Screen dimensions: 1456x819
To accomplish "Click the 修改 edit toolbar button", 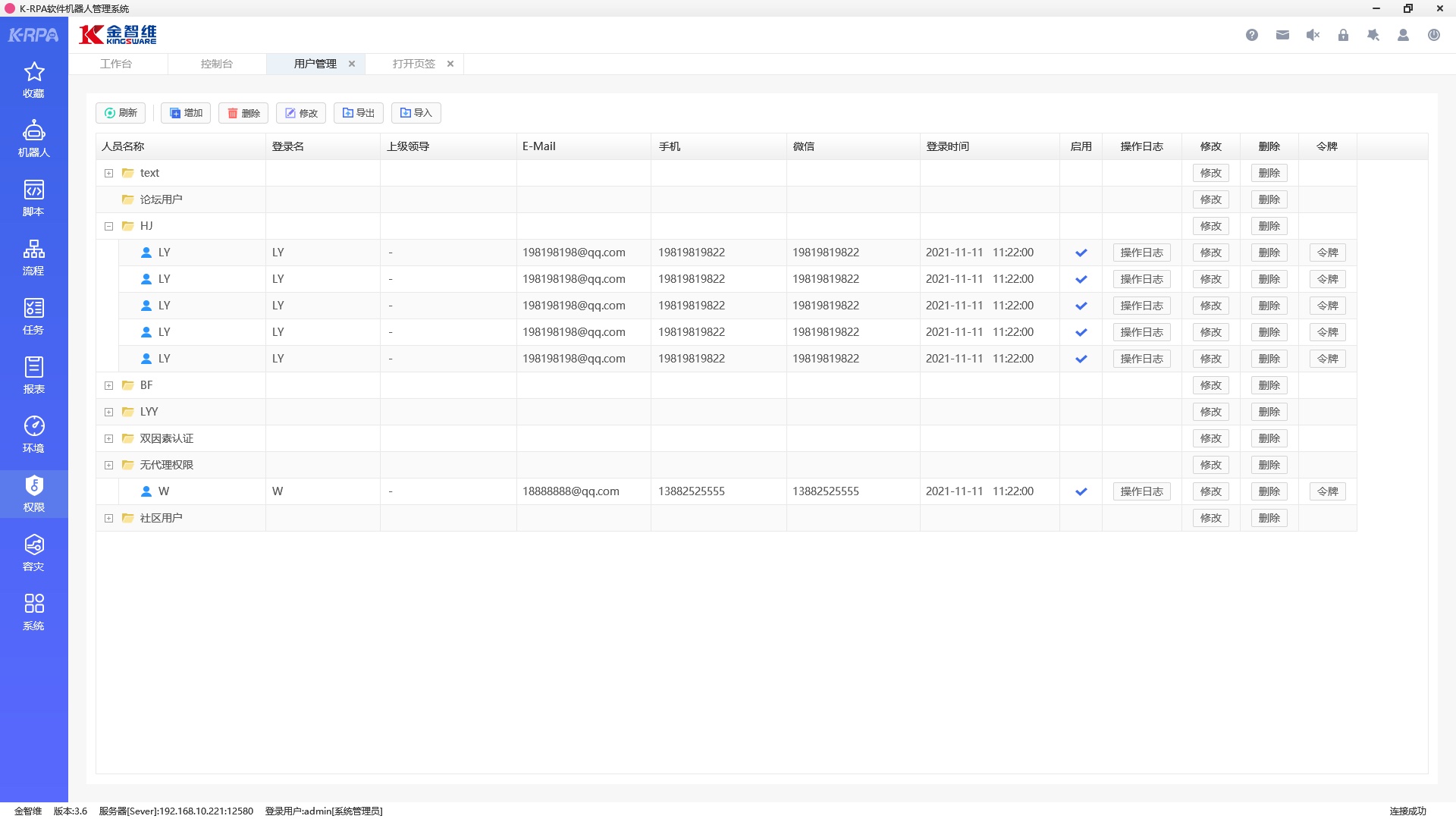I will point(301,113).
